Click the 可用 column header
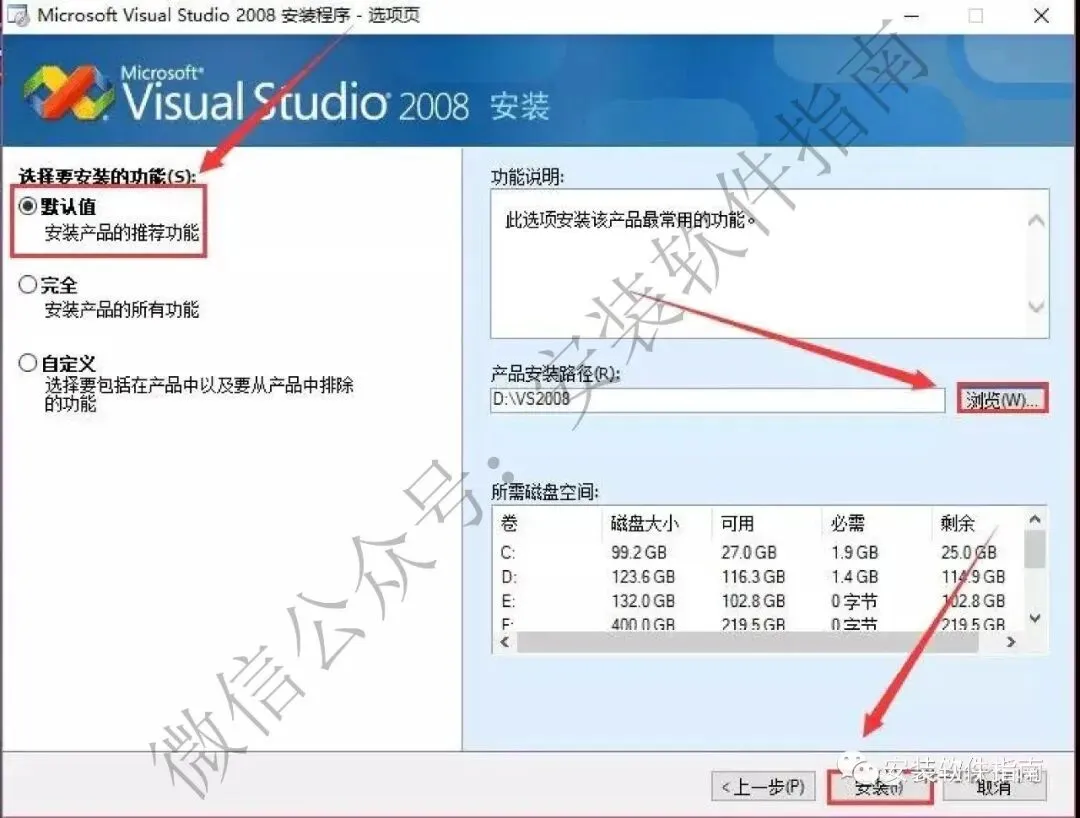 [737, 523]
